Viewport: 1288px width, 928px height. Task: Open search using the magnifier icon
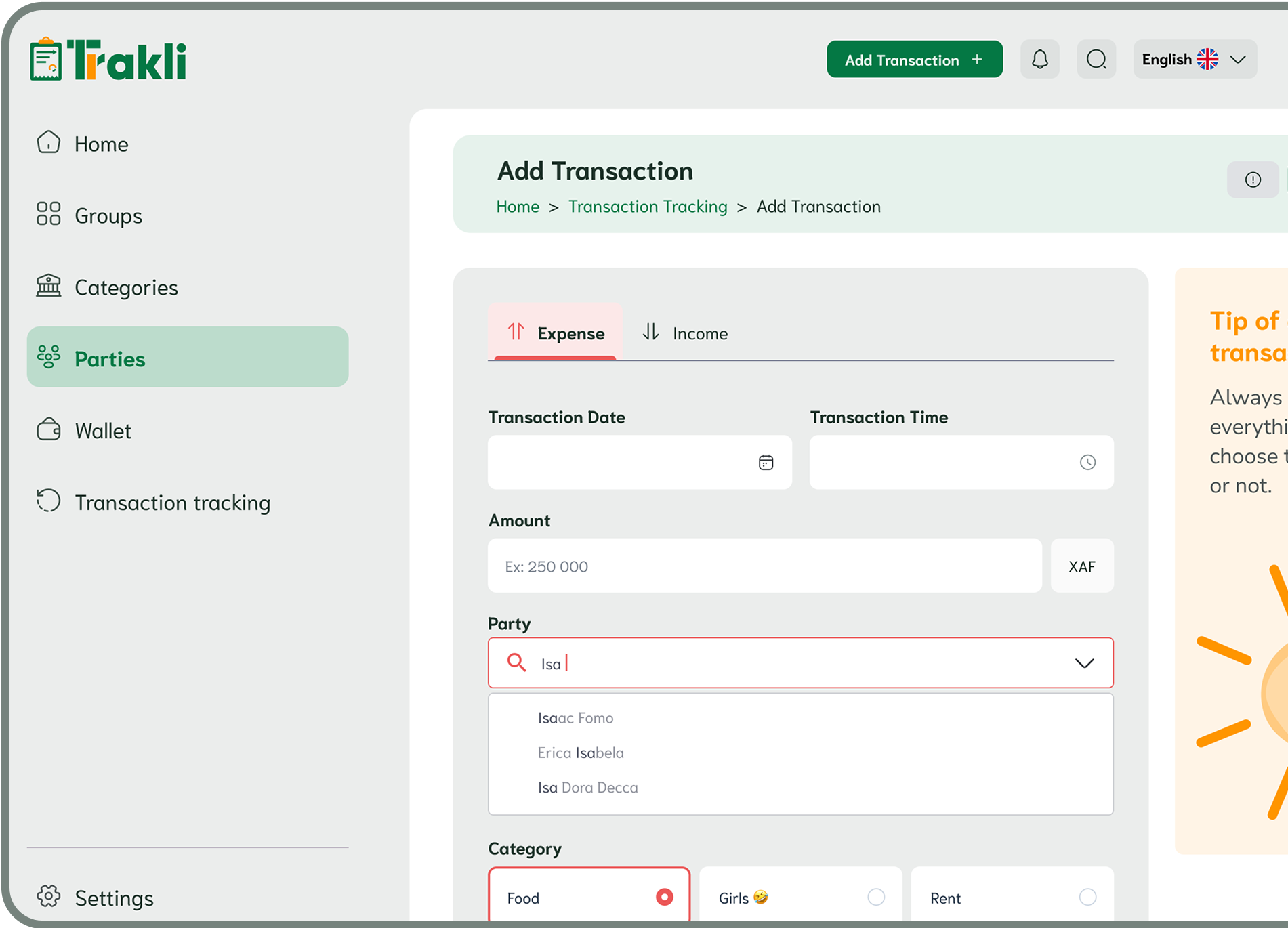(x=1096, y=60)
